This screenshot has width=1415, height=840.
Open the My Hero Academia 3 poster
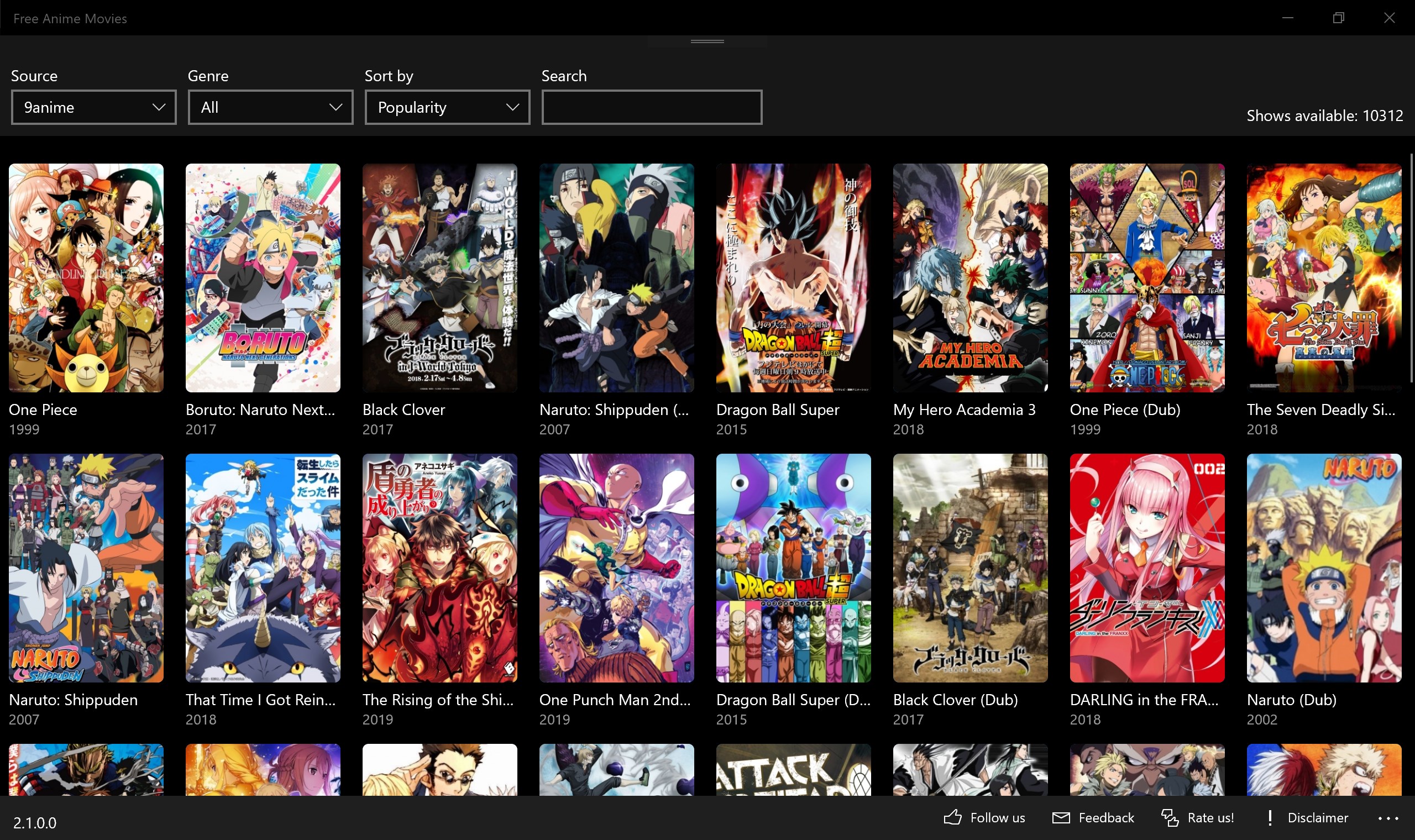tap(970, 278)
